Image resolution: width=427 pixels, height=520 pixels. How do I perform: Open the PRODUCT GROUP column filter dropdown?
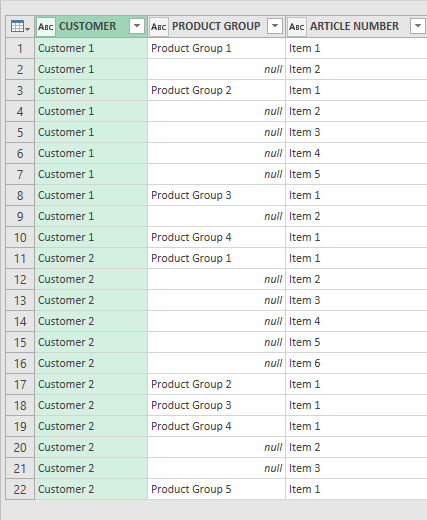[x=275, y=26]
